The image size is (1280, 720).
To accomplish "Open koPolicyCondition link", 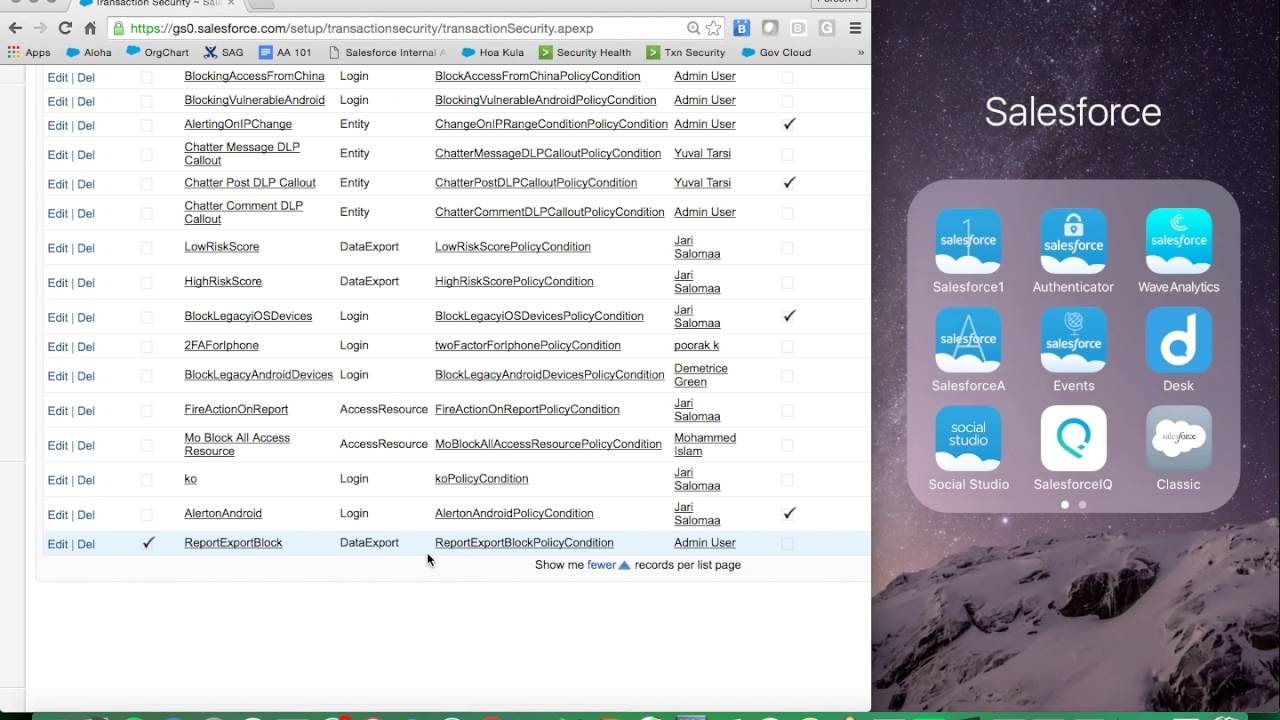I will tap(481, 479).
